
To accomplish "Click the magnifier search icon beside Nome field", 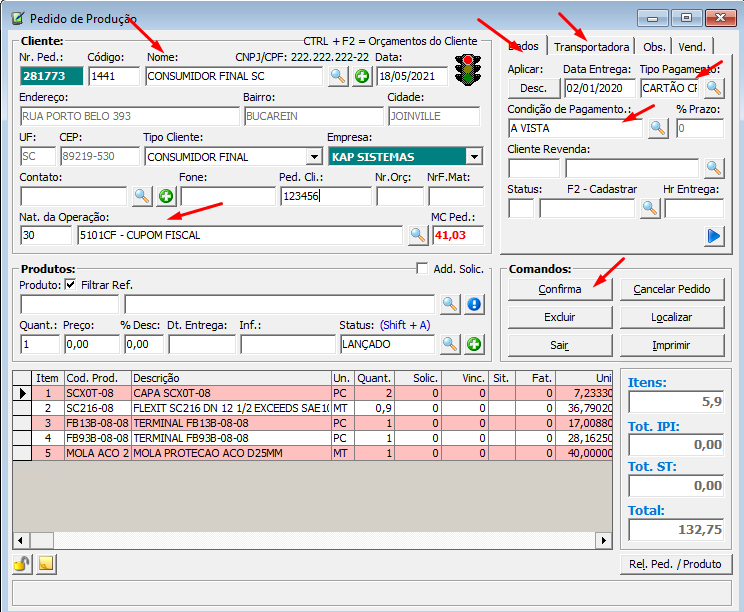I will point(337,76).
